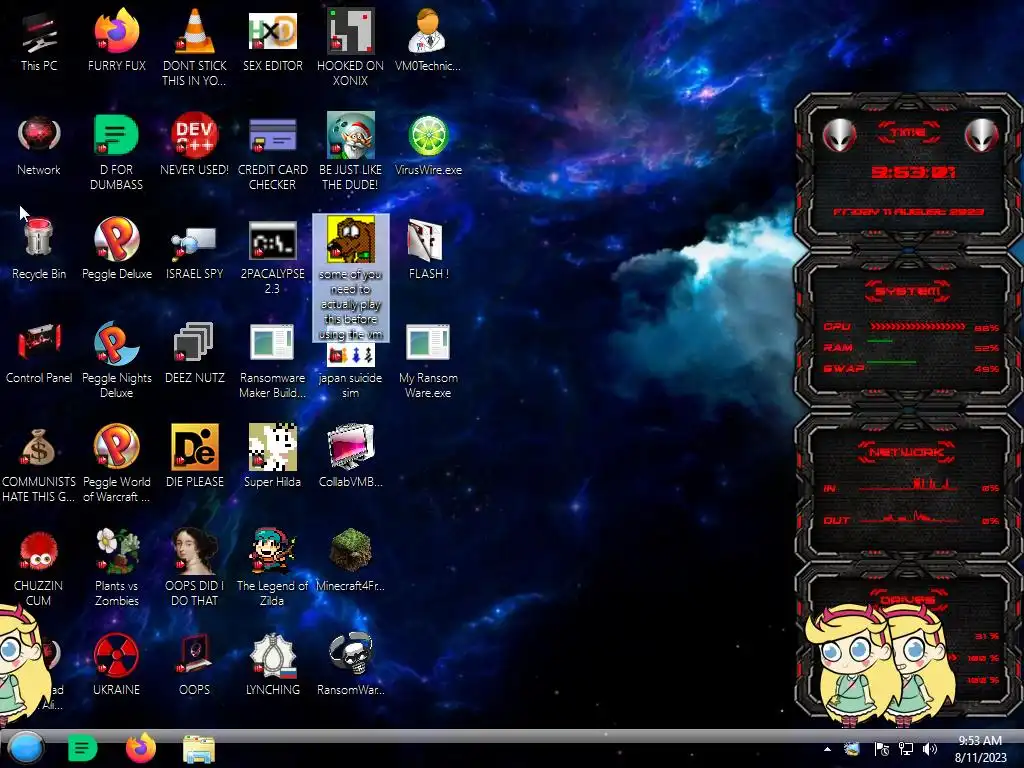Select the D FOR DUMBASS icon
The image size is (1024, 768).
point(116,135)
